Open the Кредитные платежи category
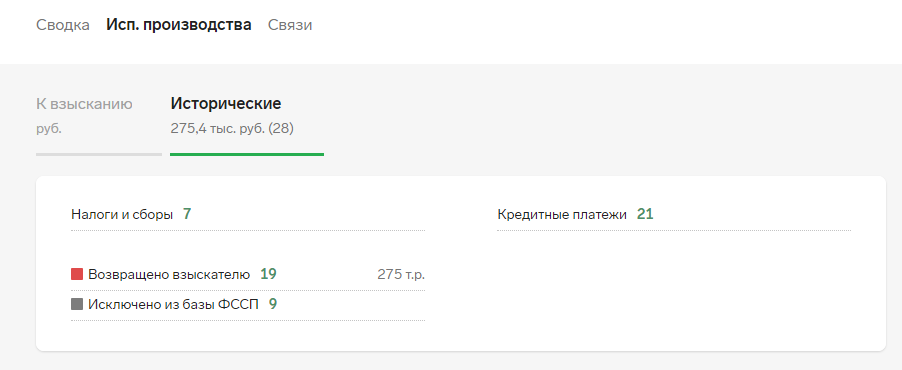The image size is (902, 370). tap(562, 215)
